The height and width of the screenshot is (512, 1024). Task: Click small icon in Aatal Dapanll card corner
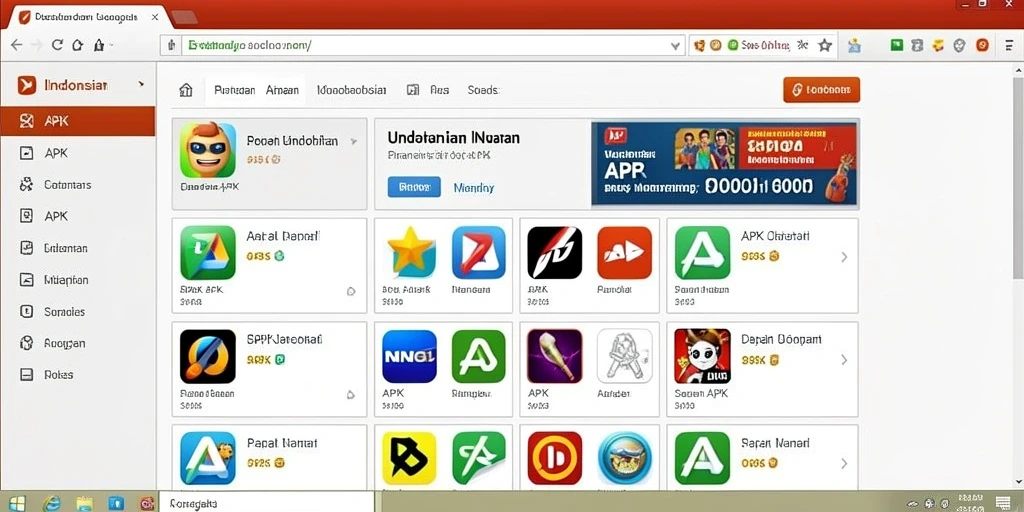click(x=351, y=291)
